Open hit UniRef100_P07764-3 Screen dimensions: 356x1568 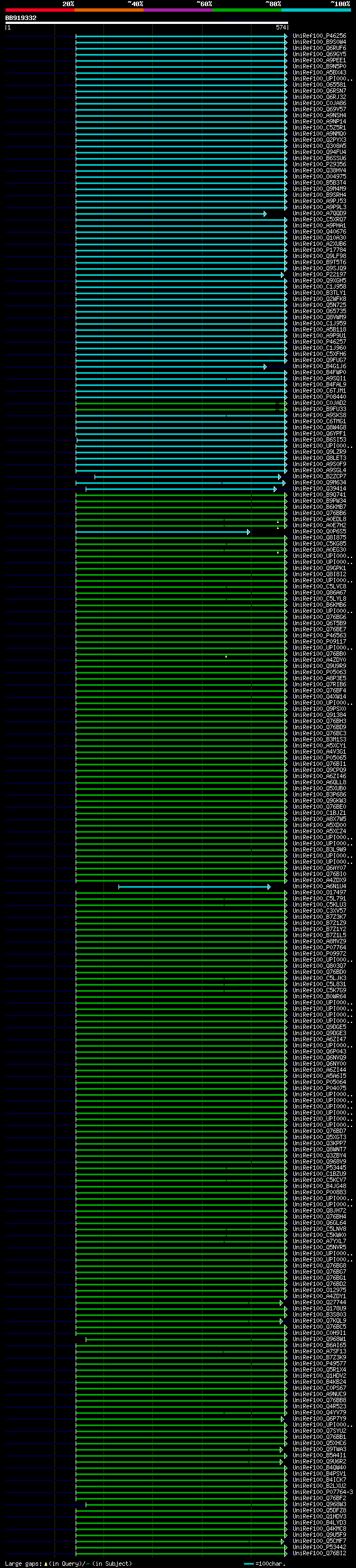[x=323, y=1492]
